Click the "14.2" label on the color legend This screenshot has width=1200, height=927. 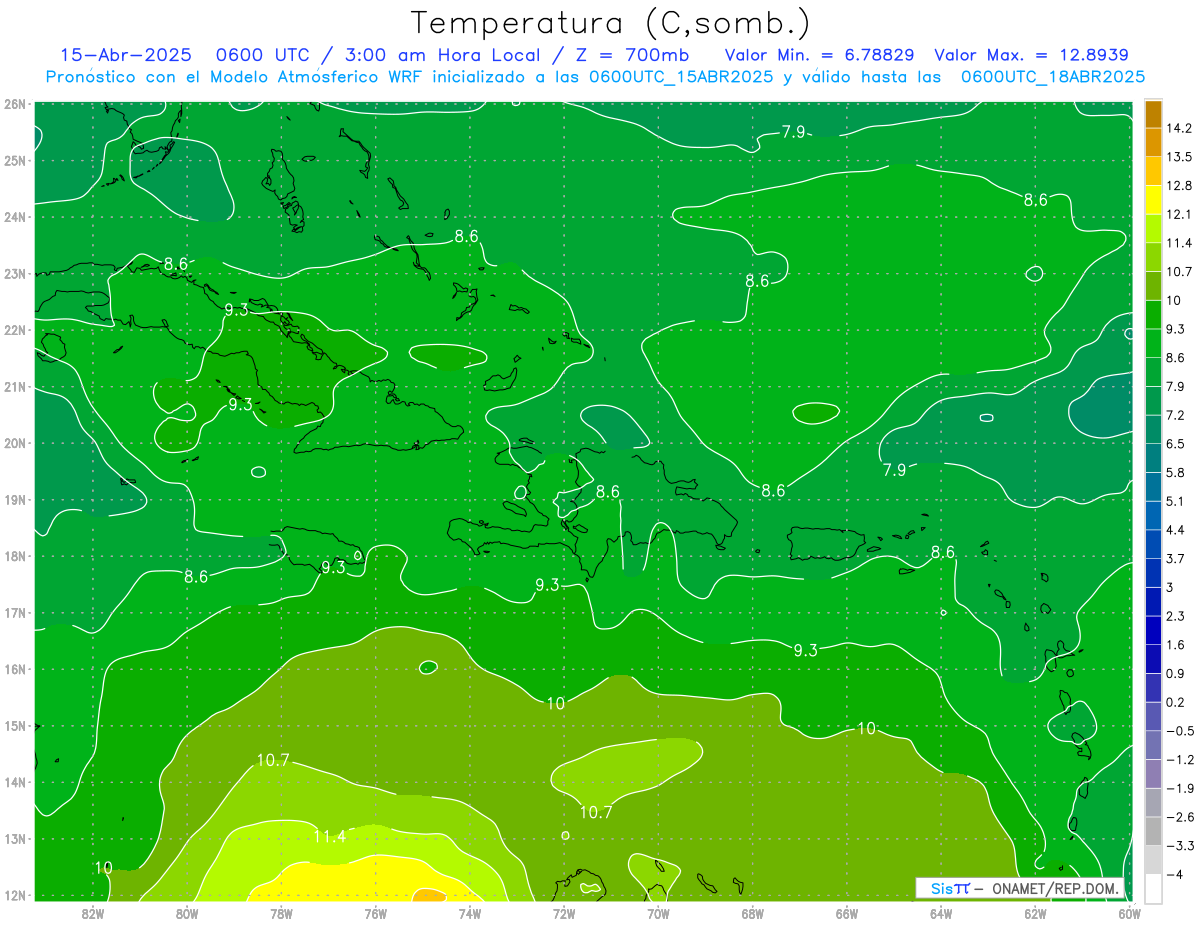(x=1180, y=128)
